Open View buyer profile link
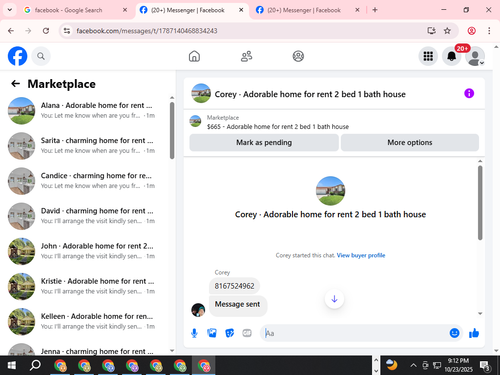500x375 pixels. pyautogui.click(x=361, y=255)
